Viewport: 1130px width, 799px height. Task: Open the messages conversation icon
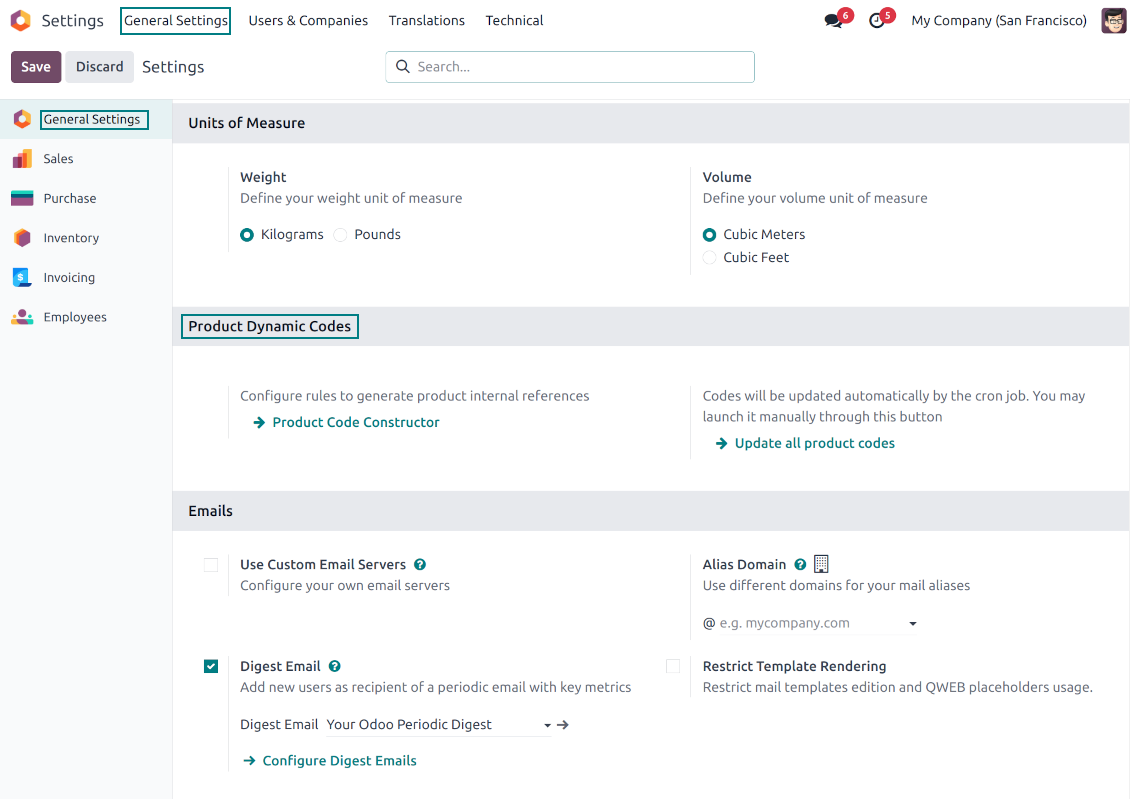click(833, 21)
